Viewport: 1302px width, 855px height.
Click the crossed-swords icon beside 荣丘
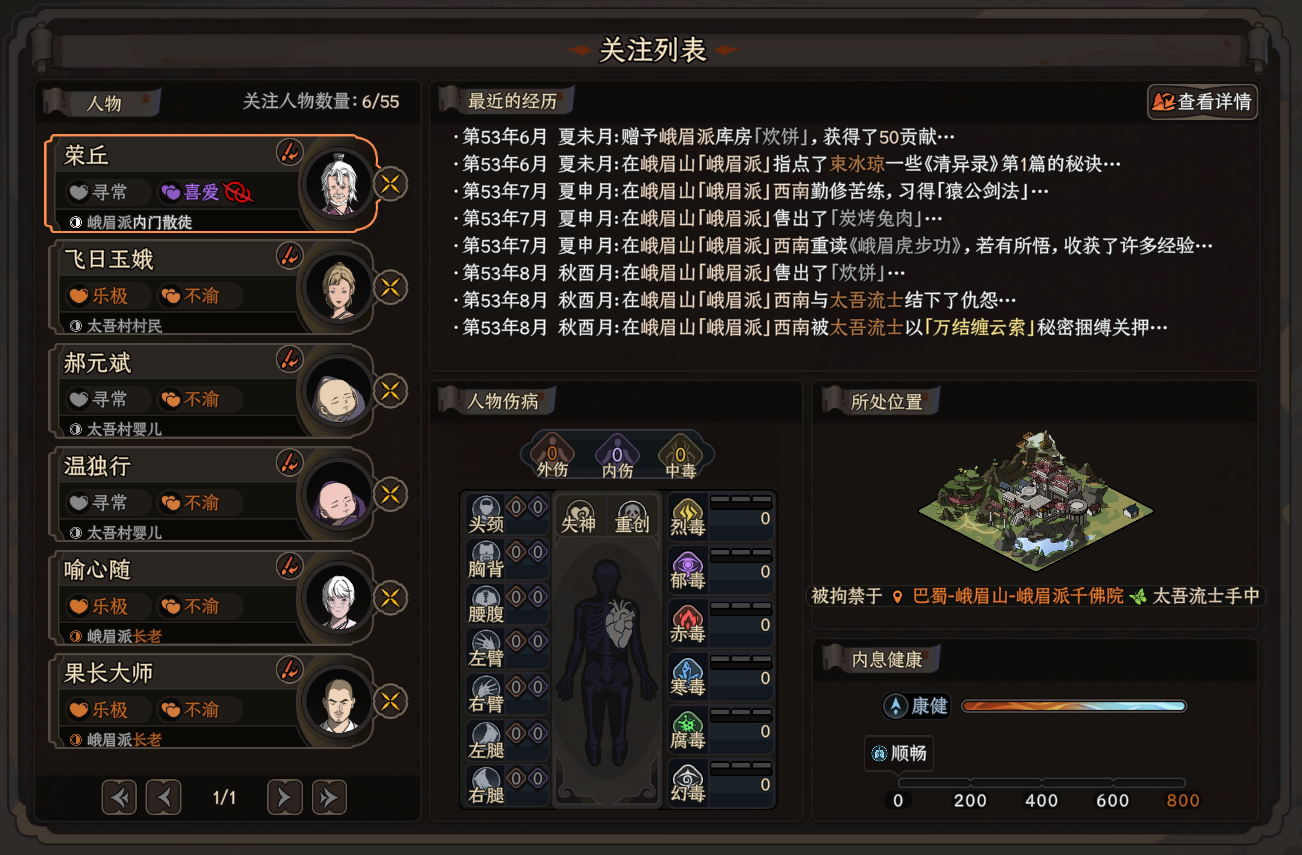[x=391, y=184]
